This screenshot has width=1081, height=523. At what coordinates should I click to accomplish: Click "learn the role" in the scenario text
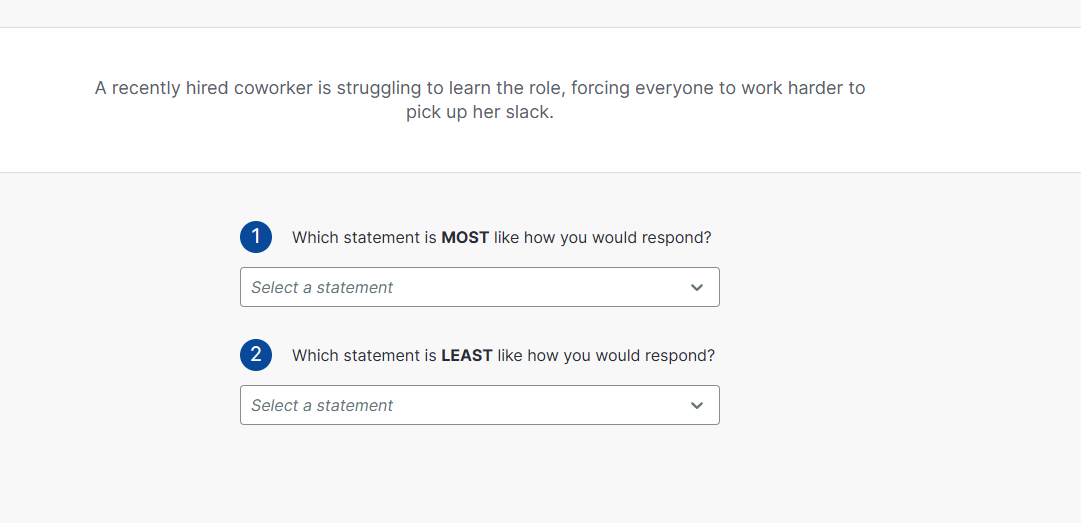(507, 88)
